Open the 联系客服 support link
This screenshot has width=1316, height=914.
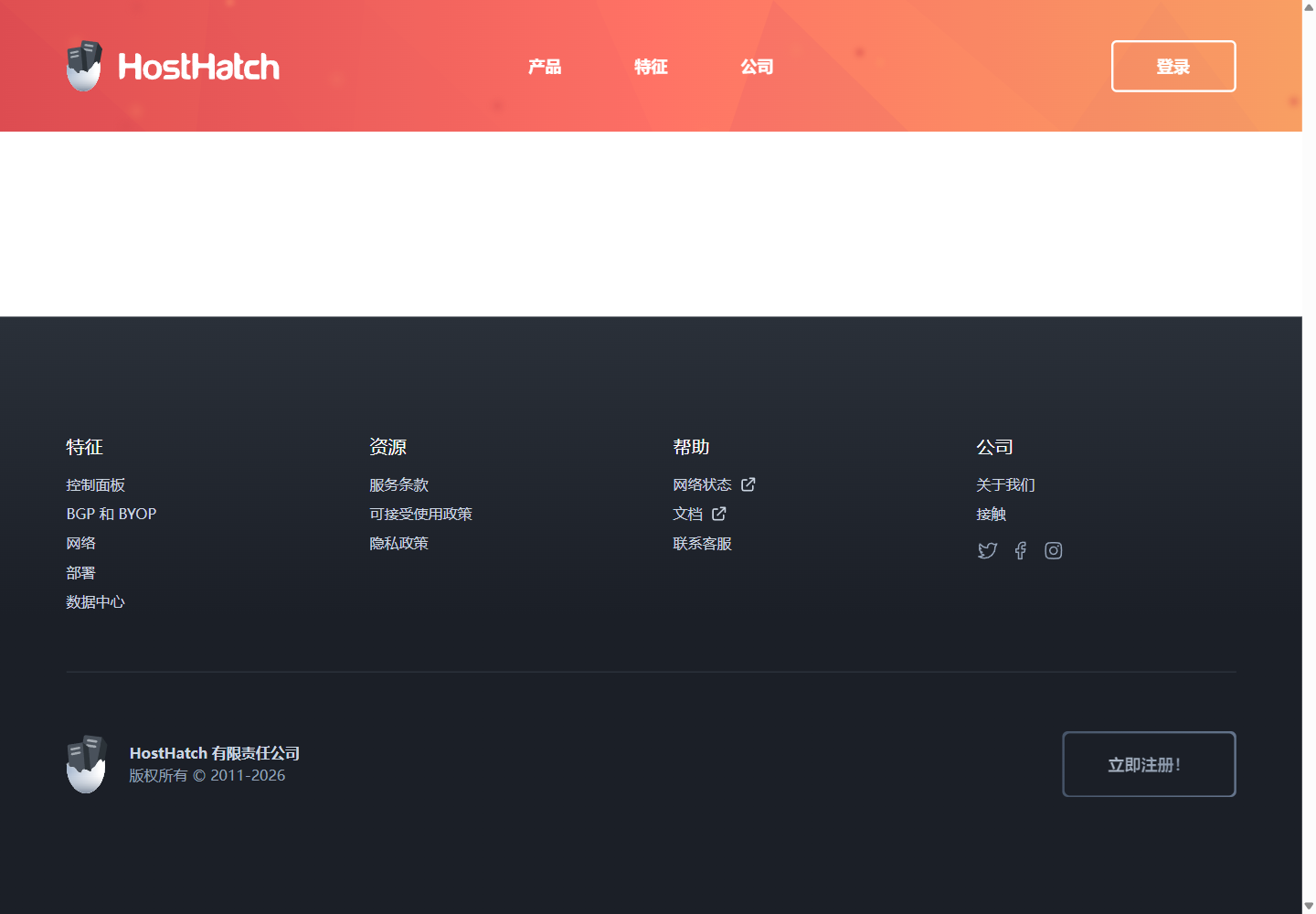[702, 544]
